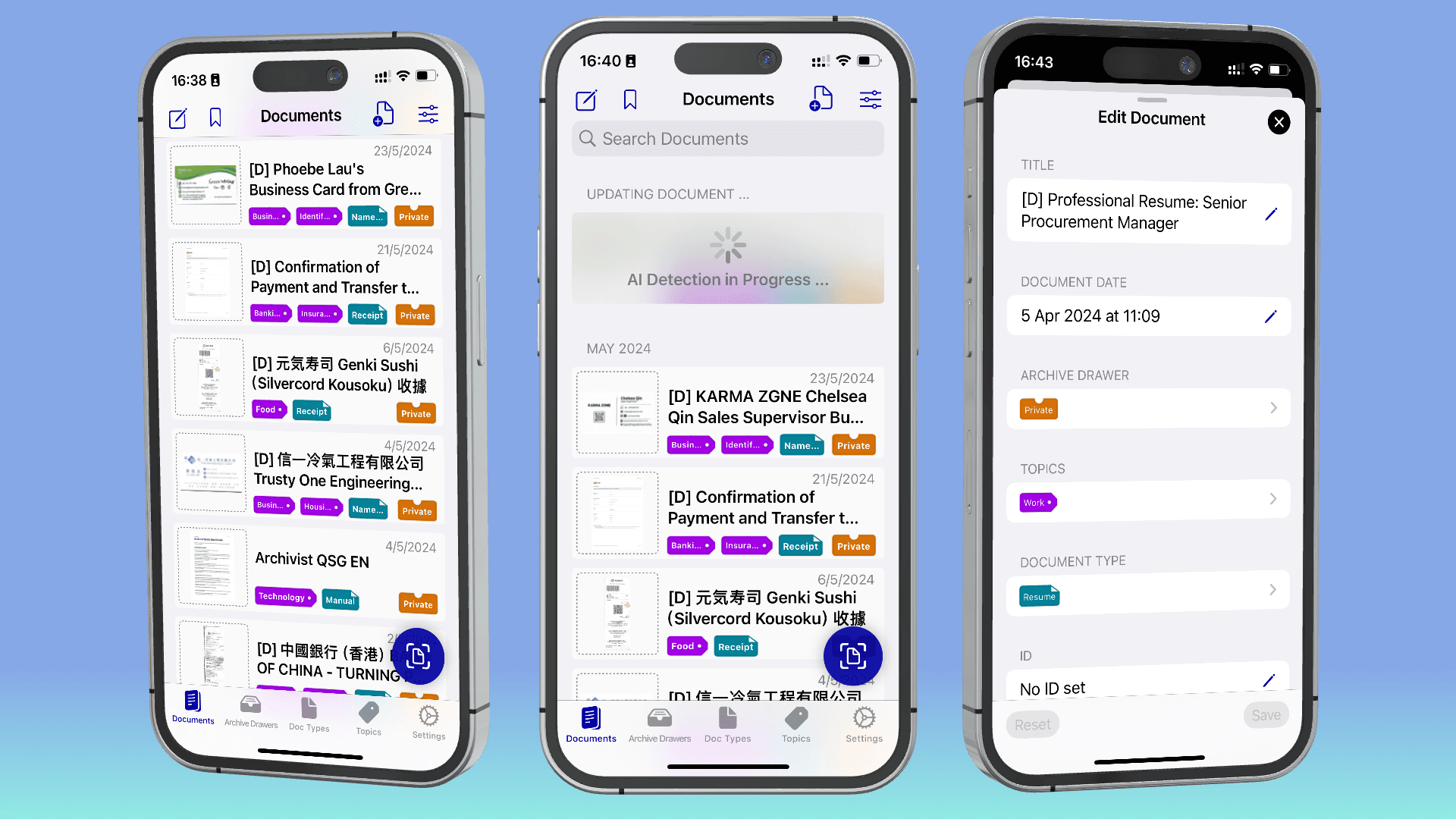Image resolution: width=1456 pixels, height=819 pixels.
Task: Tap the edit pencil icon next to ID field
Action: pyautogui.click(x=1268, y=681)
